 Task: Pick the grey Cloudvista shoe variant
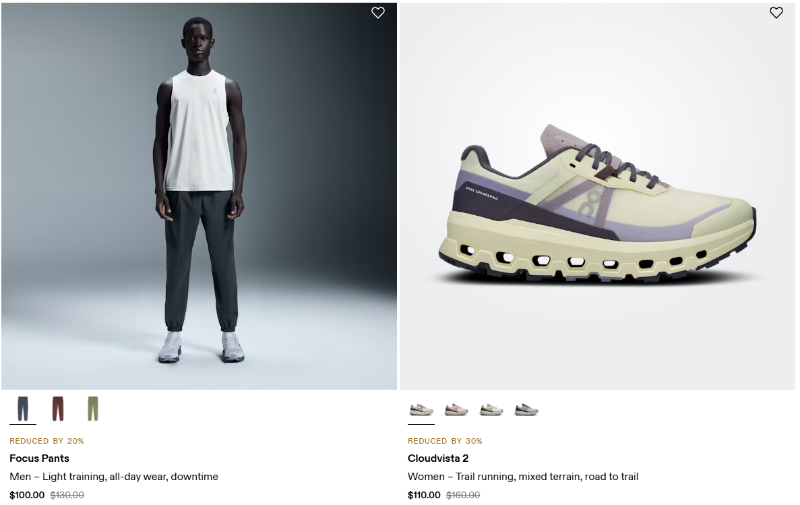[x=526, y=409]
